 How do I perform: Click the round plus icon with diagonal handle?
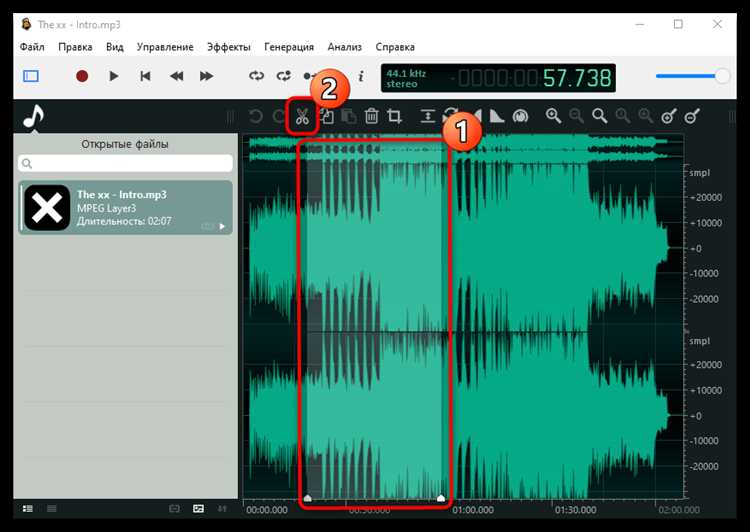pyautogui.click(x=669, y=116)
